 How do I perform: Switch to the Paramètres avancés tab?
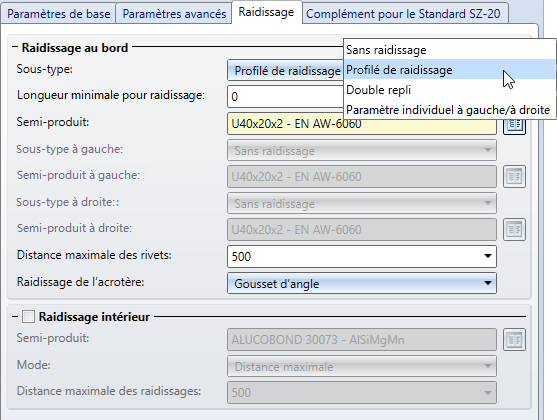tap(174, 14)
